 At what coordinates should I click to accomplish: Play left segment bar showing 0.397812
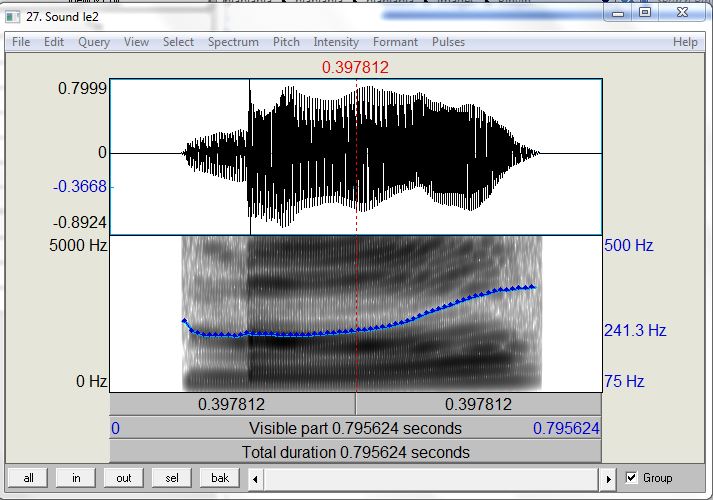pyautogui.click(x=232, y=404)
